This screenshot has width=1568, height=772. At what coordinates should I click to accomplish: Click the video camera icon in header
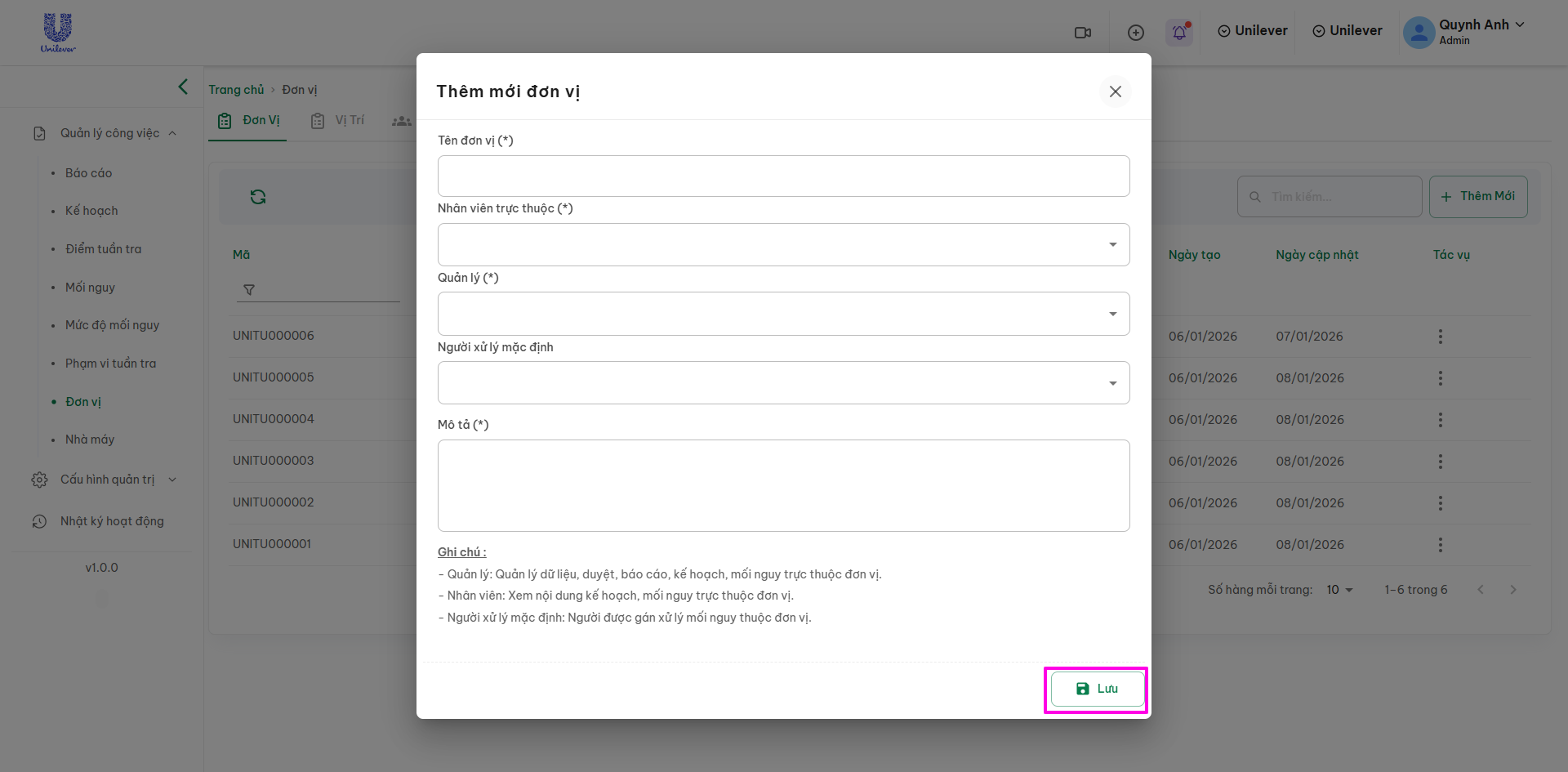[1083, 33]
